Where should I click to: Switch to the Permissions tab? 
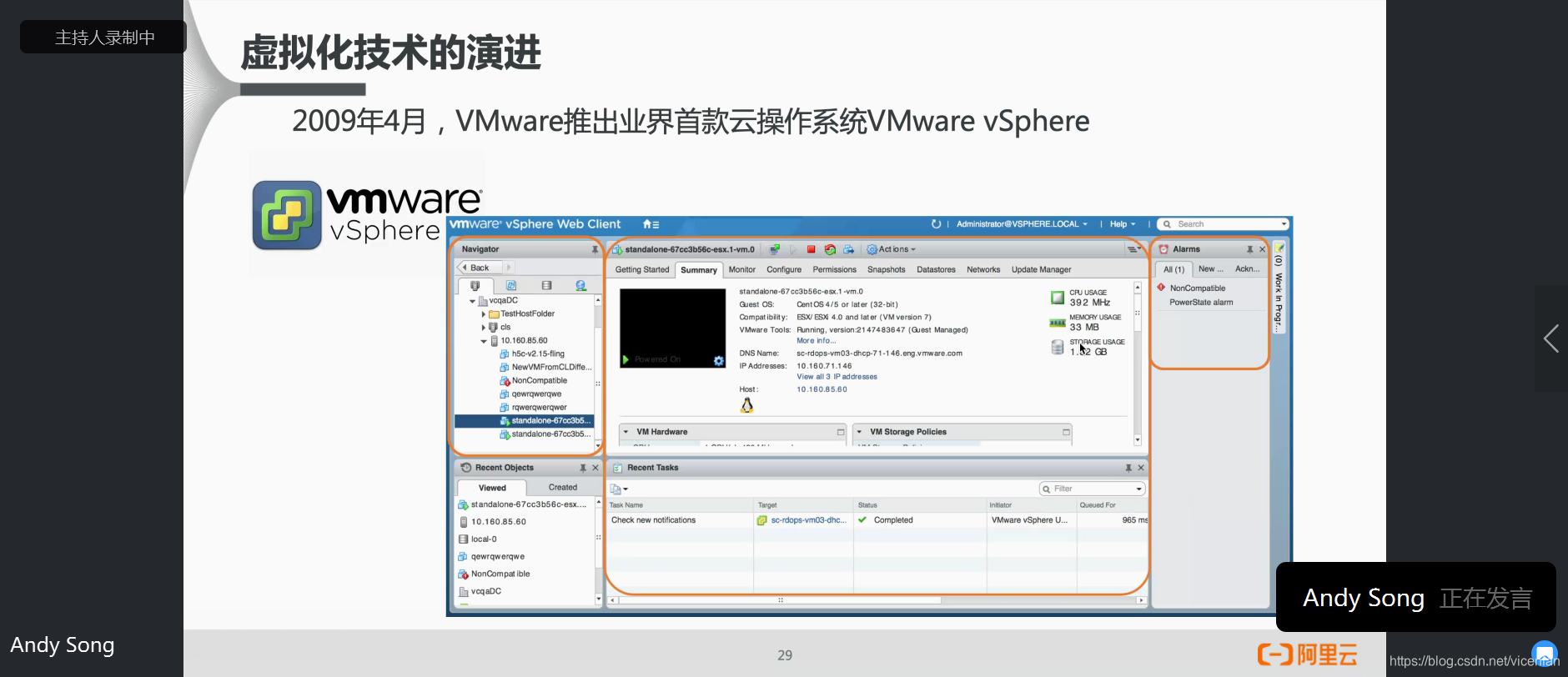[x=835, y=269]
